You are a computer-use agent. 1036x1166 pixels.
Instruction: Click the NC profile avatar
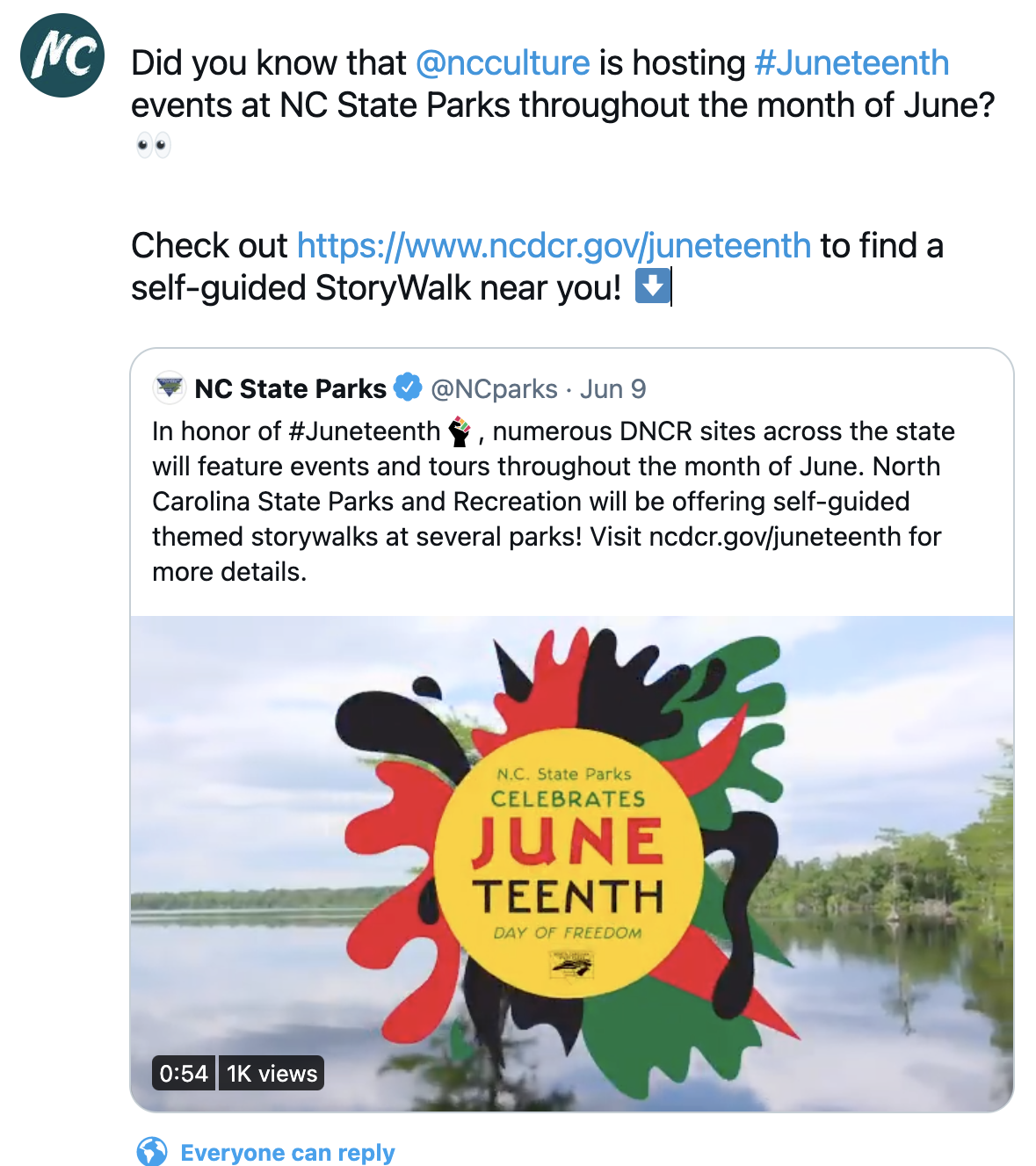(x=62, y=55)
